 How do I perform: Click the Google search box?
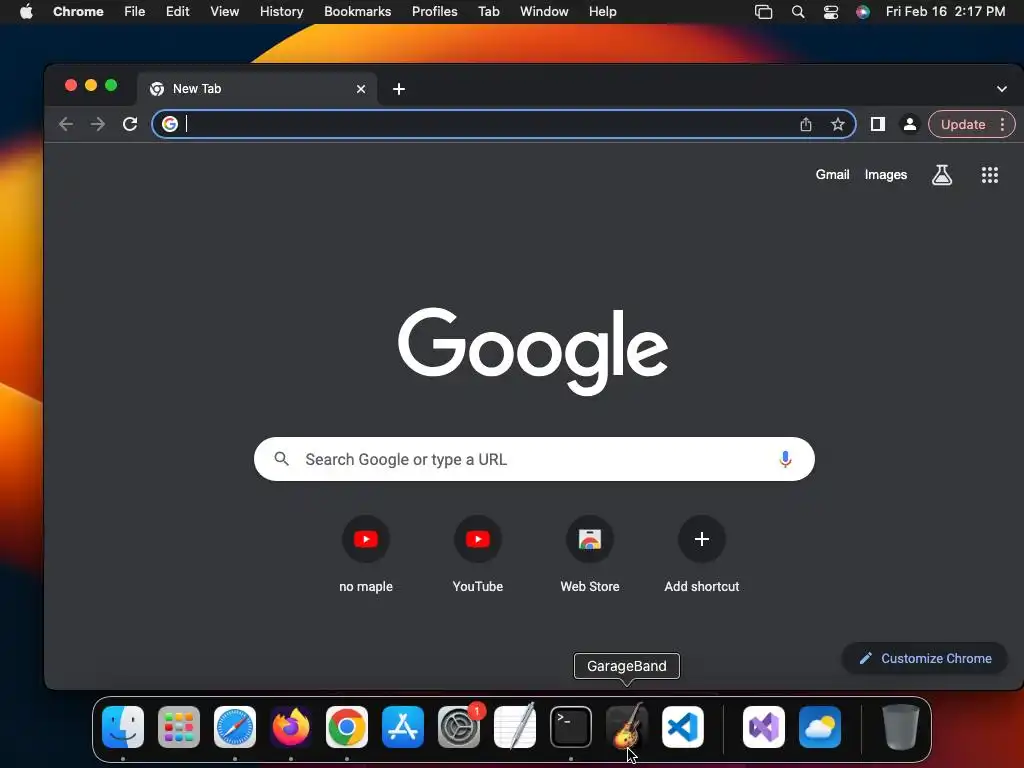click(534, 459)
